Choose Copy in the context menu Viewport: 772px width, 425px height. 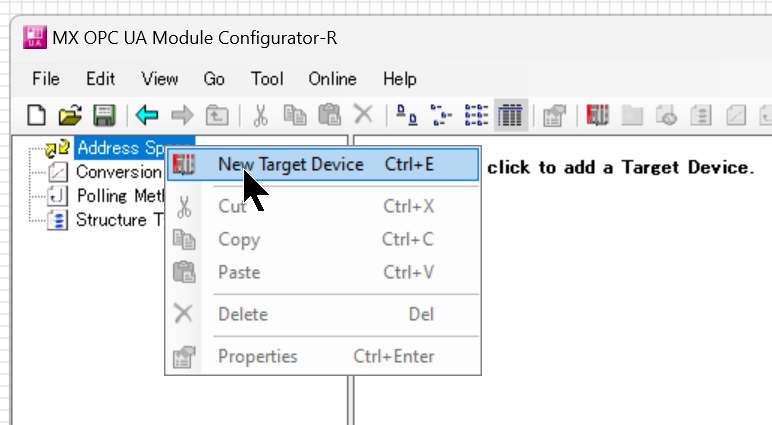coord(323,239)
